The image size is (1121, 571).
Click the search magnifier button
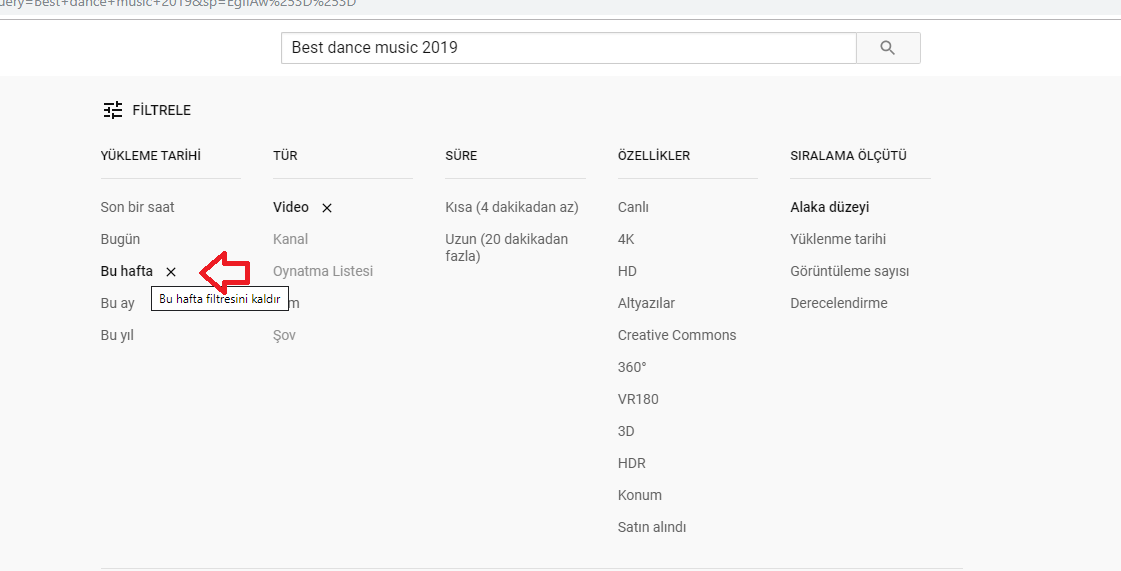pyautogui.click(x=888, y=48)
